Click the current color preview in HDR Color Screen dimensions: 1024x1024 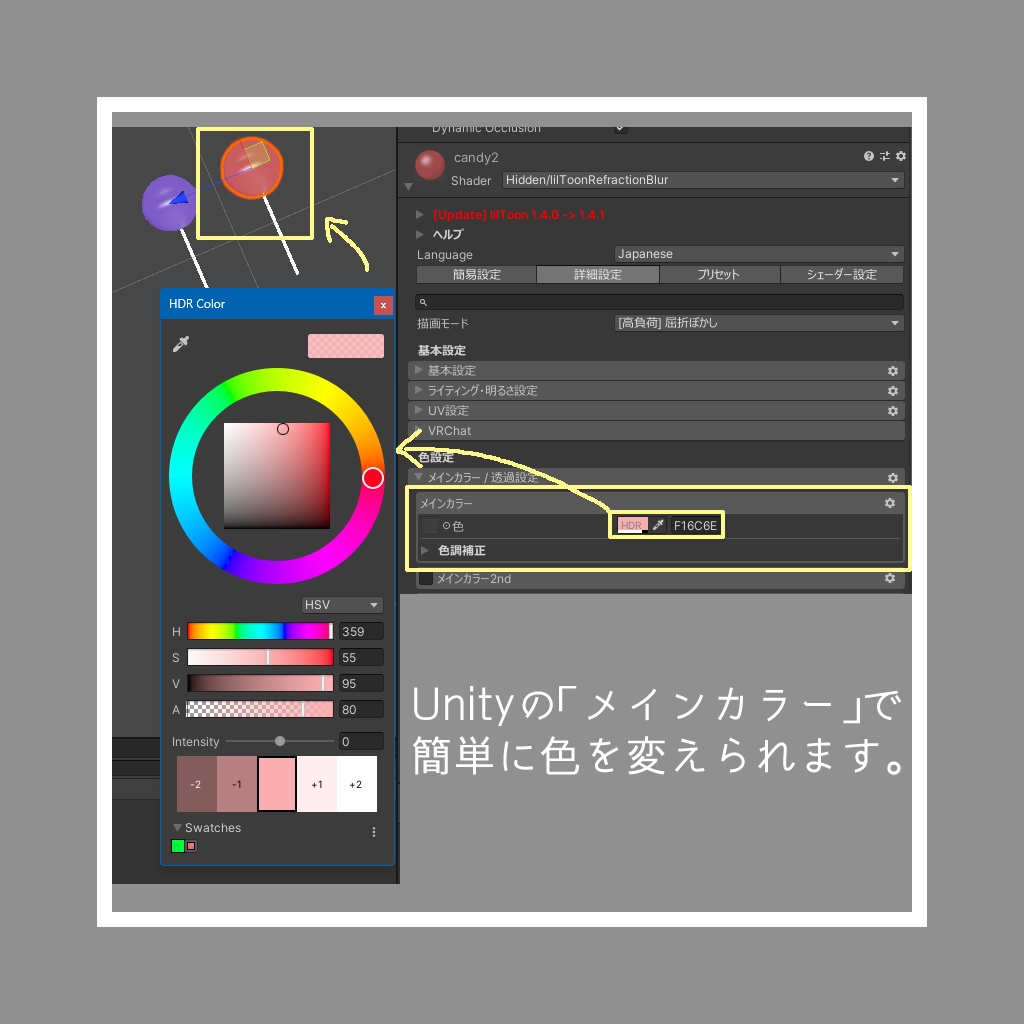click(345, 346)
